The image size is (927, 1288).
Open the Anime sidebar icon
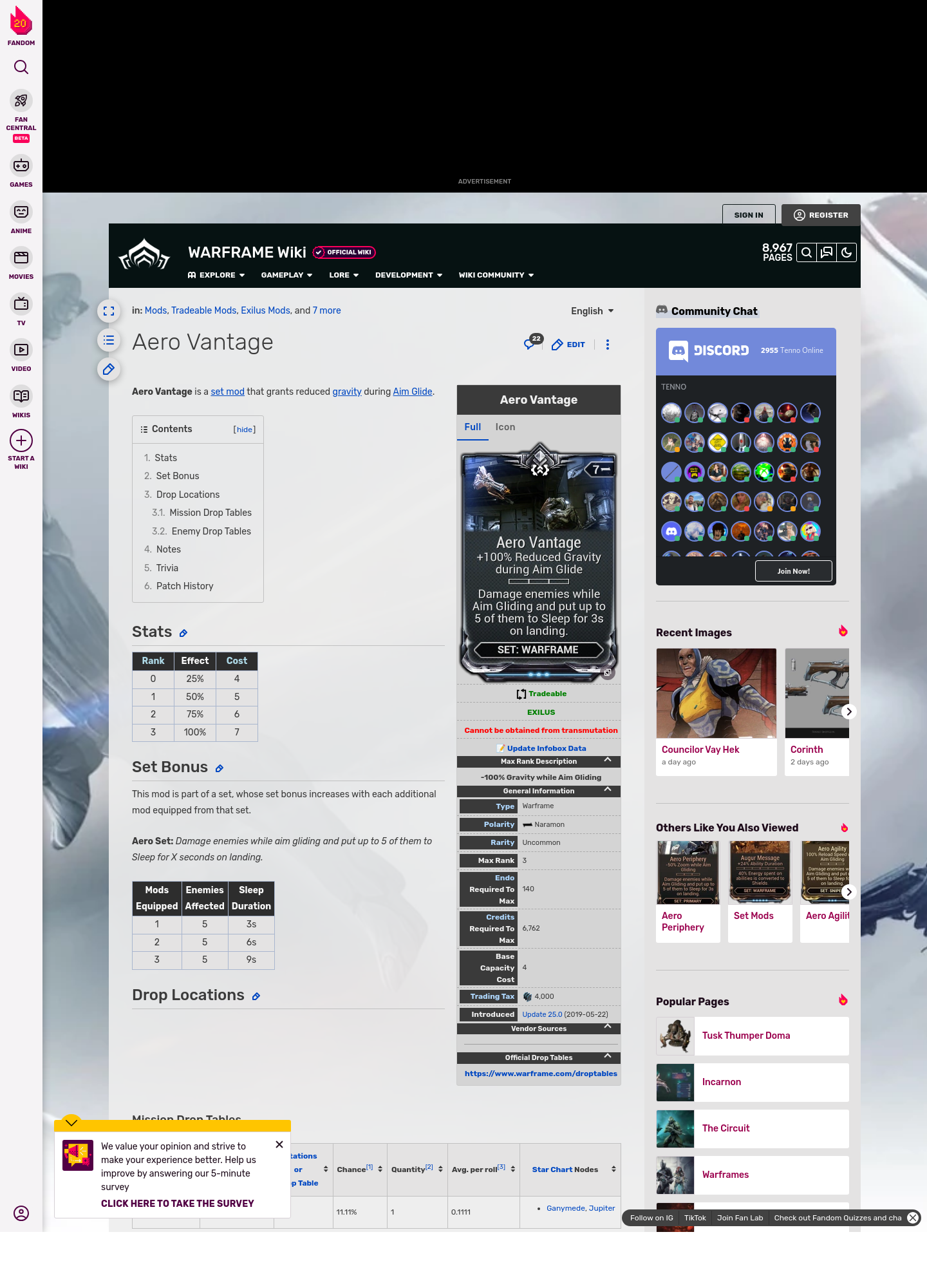click(x=21, y=212)
